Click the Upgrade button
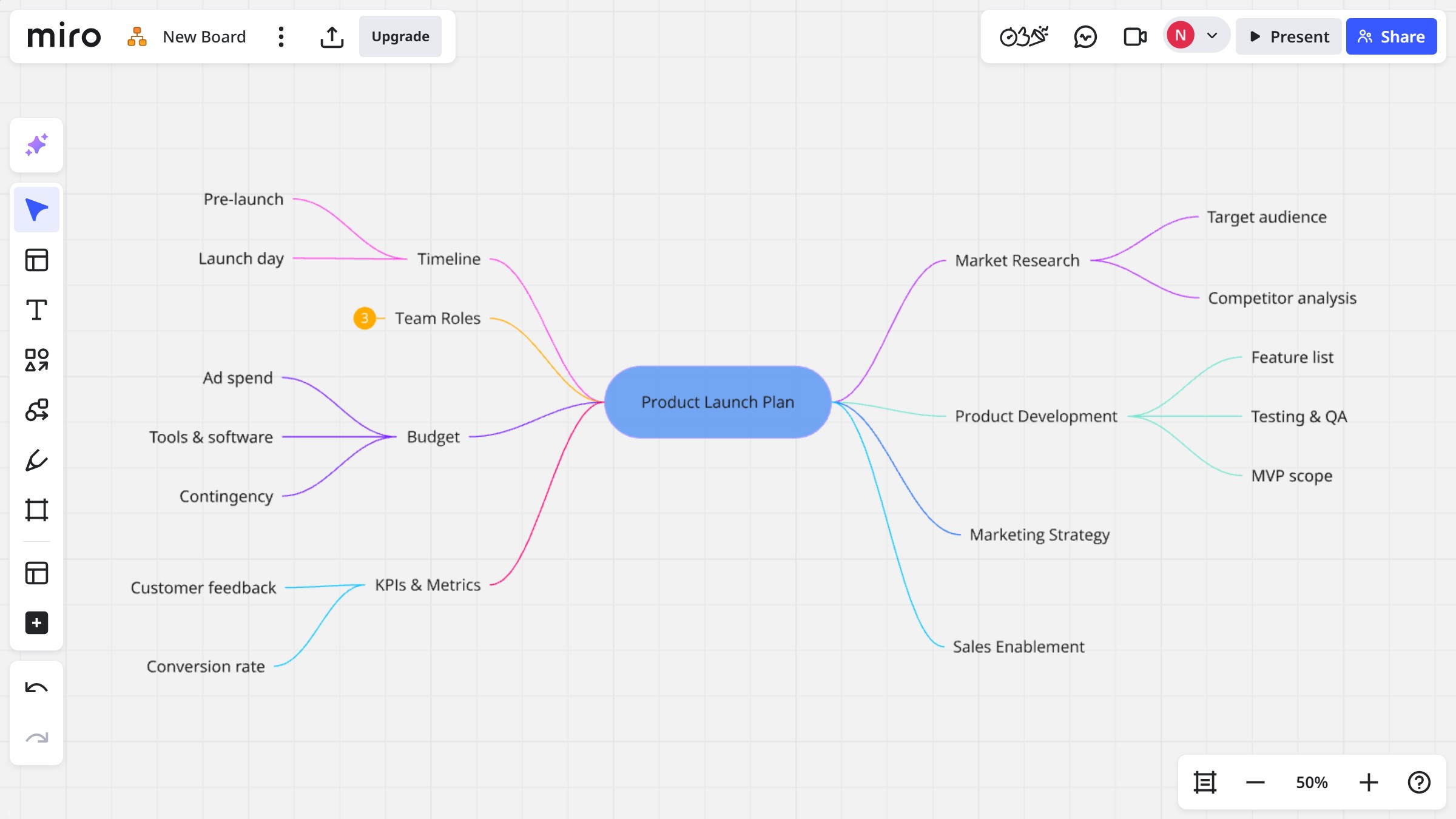Screen dimensions: 1456x819 [400, 36]
